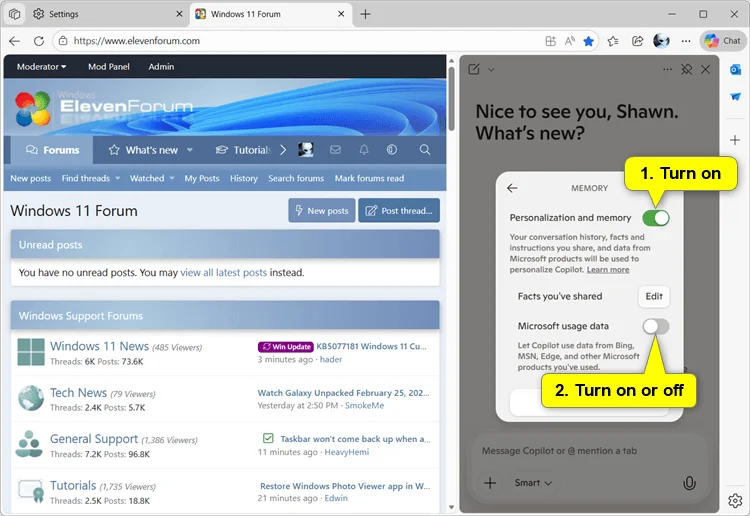Open the blue paper plane sidebar icon
The height and width of the screenshot is (516, 750).
pyautogui.click(x=735, y=97)
